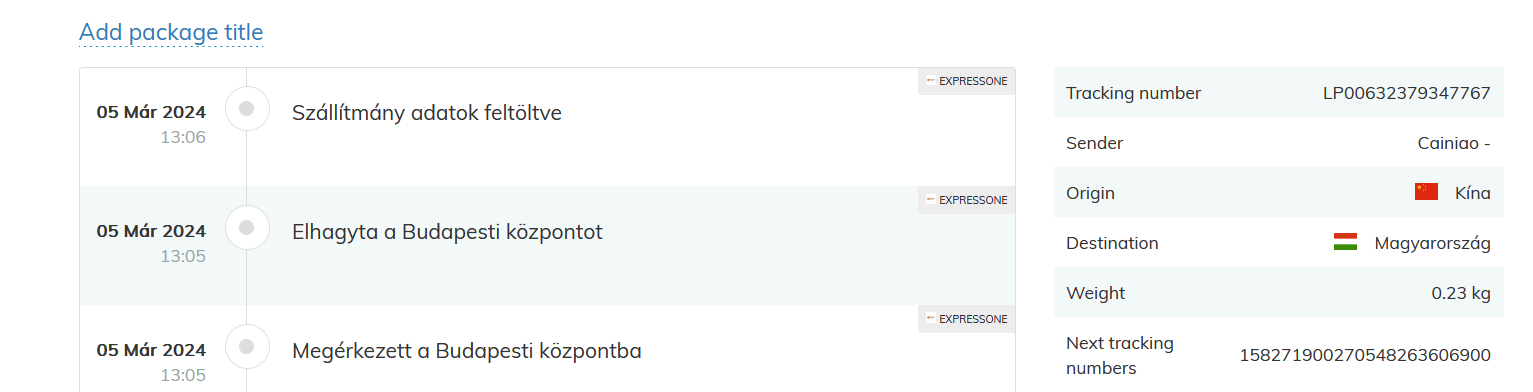Screen dimensions: 1533x392
Task: Click the Elhagyta a Budapesti központot event text
Action: 447,232
